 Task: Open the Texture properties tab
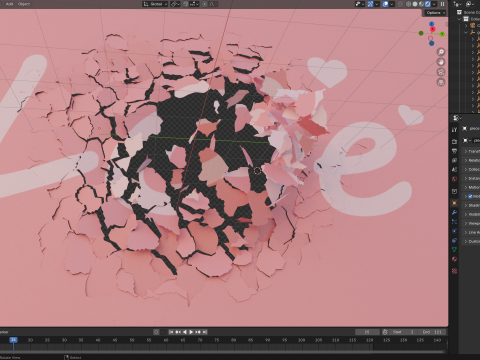[x=454, y=271]
